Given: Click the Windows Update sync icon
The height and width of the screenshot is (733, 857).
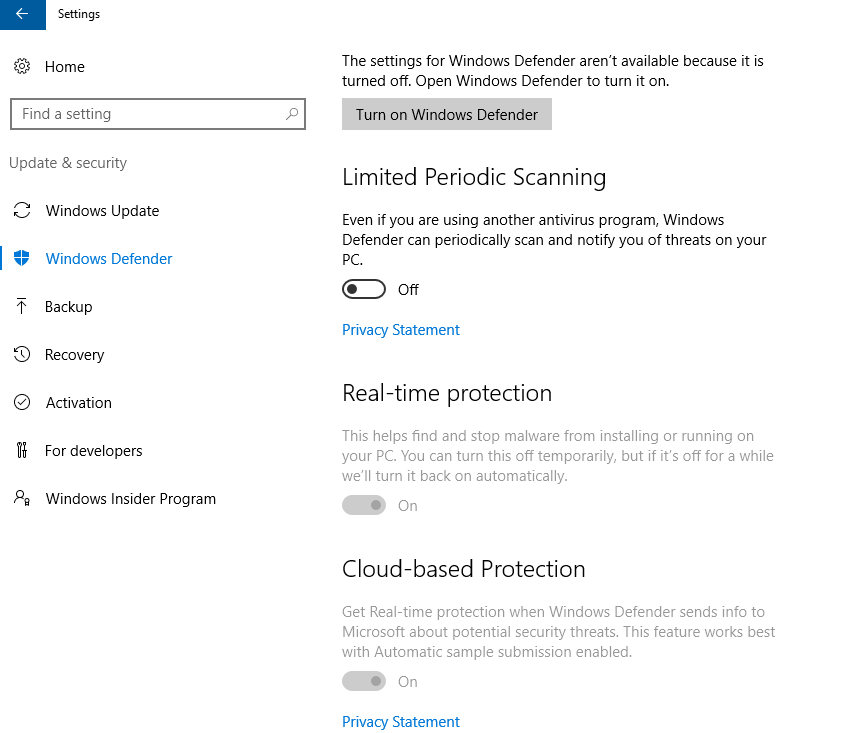Looking at the screenshot, I should tap(22, 211).
